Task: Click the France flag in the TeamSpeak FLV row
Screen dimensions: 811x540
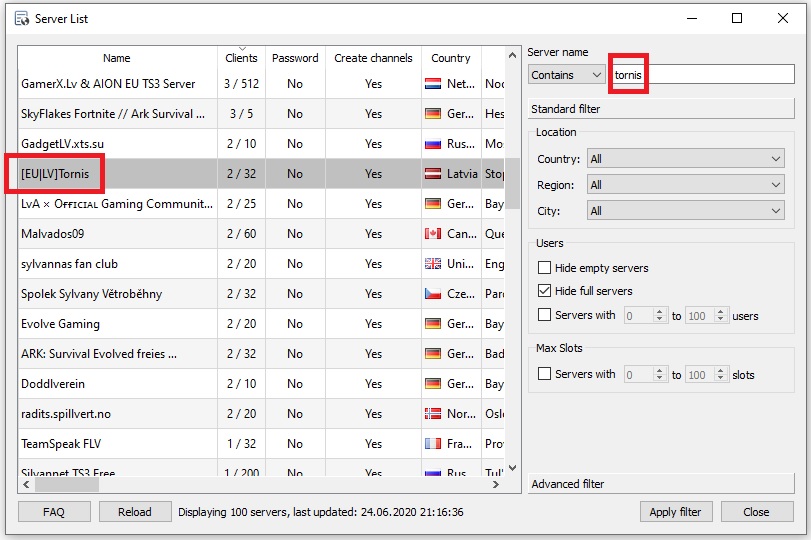Action: coord(433,444)
